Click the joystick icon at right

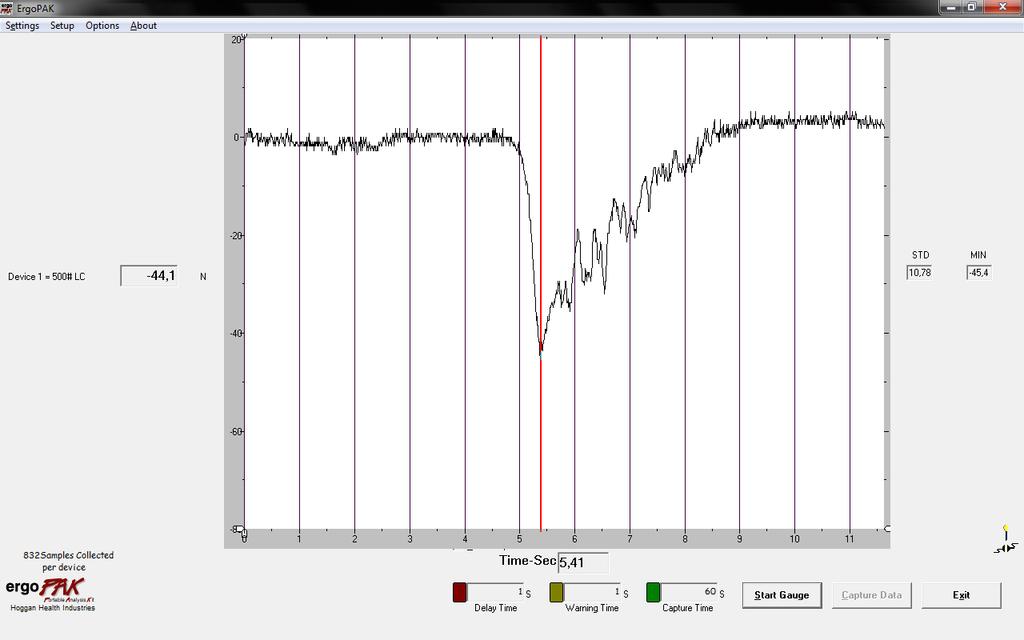[1006, 539]
